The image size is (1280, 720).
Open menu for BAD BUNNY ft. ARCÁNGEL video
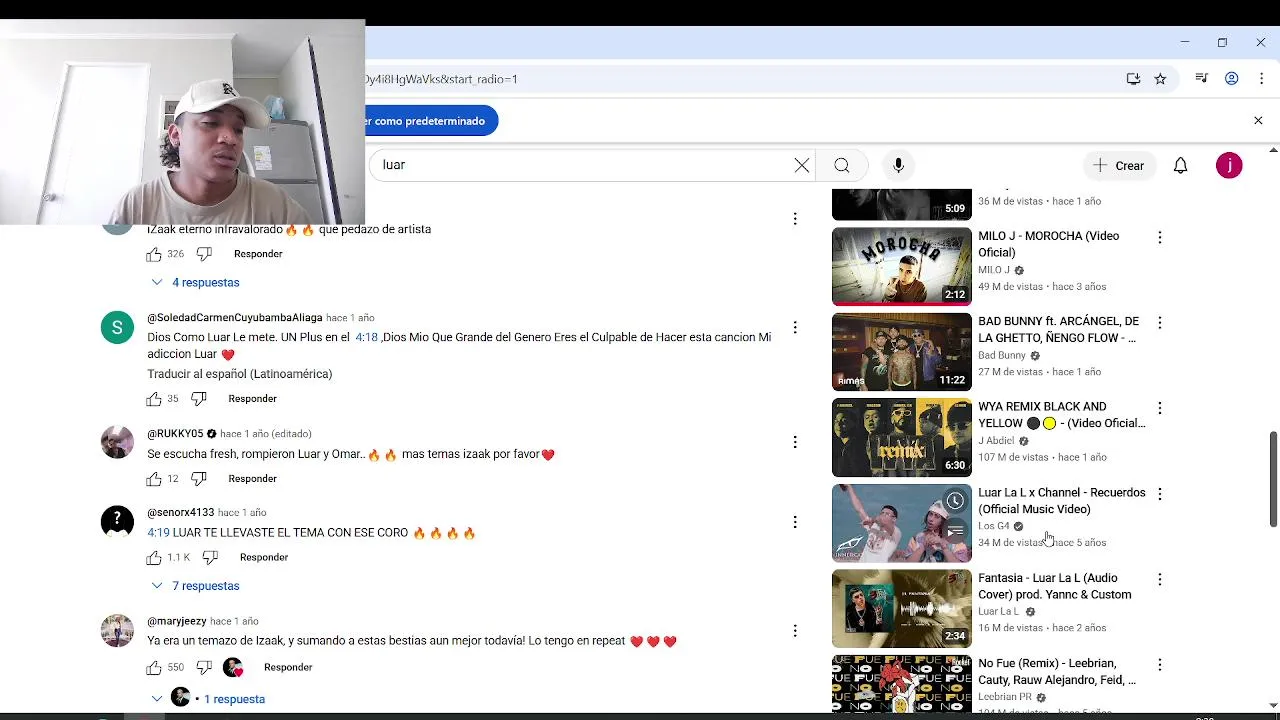tap(1159, 323)
